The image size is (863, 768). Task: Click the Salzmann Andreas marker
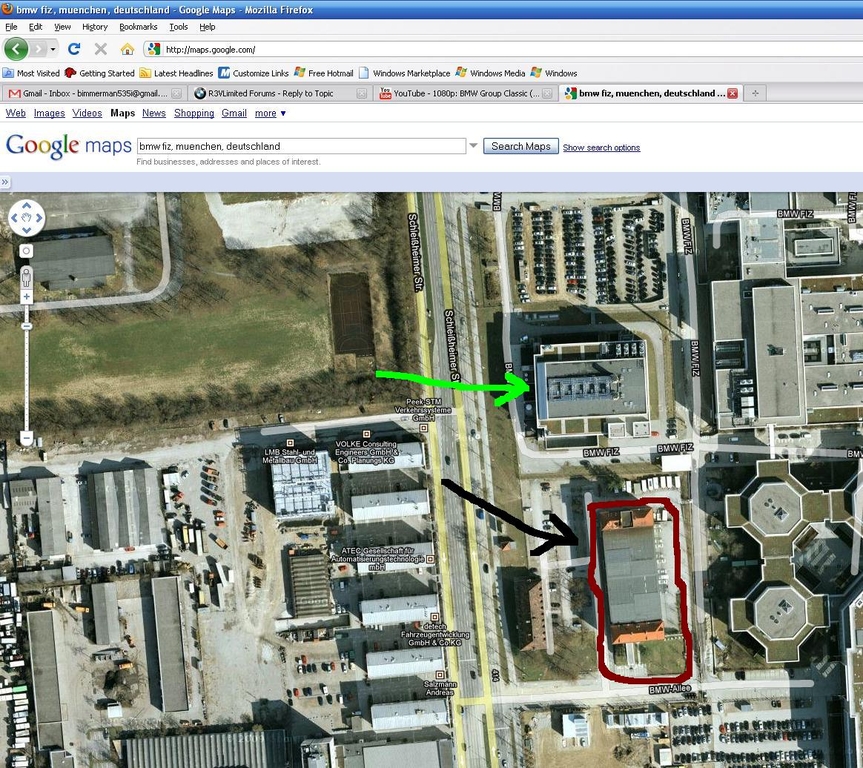point(439,674)
